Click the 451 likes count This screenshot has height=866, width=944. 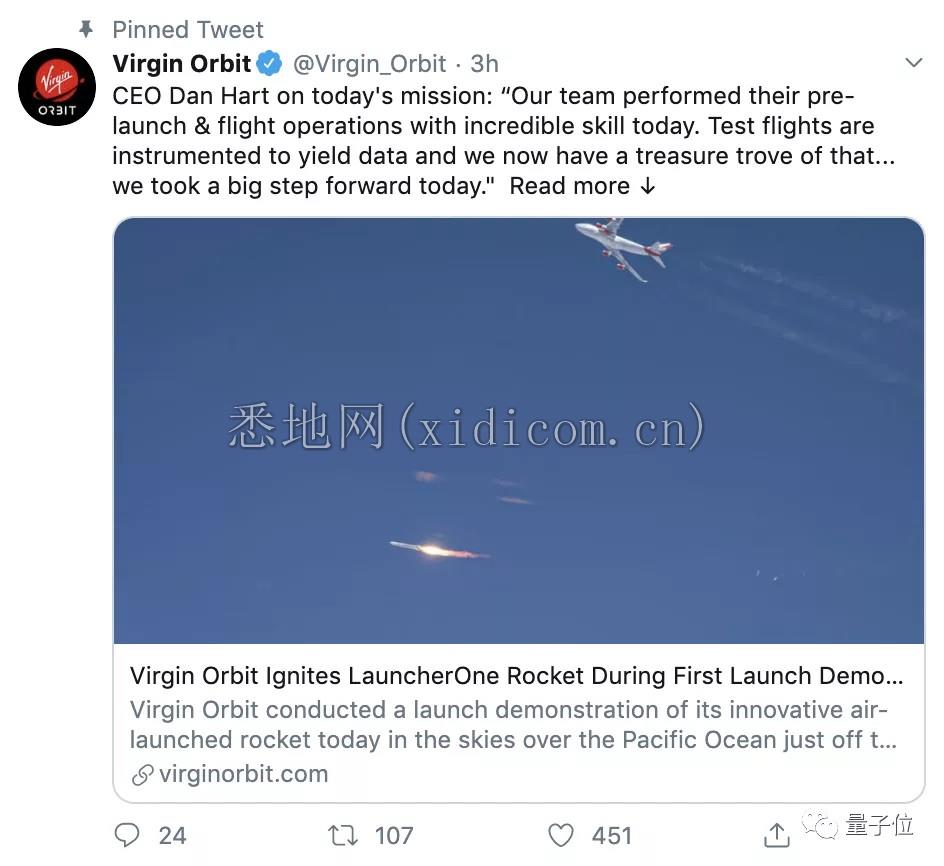[612, 836]
